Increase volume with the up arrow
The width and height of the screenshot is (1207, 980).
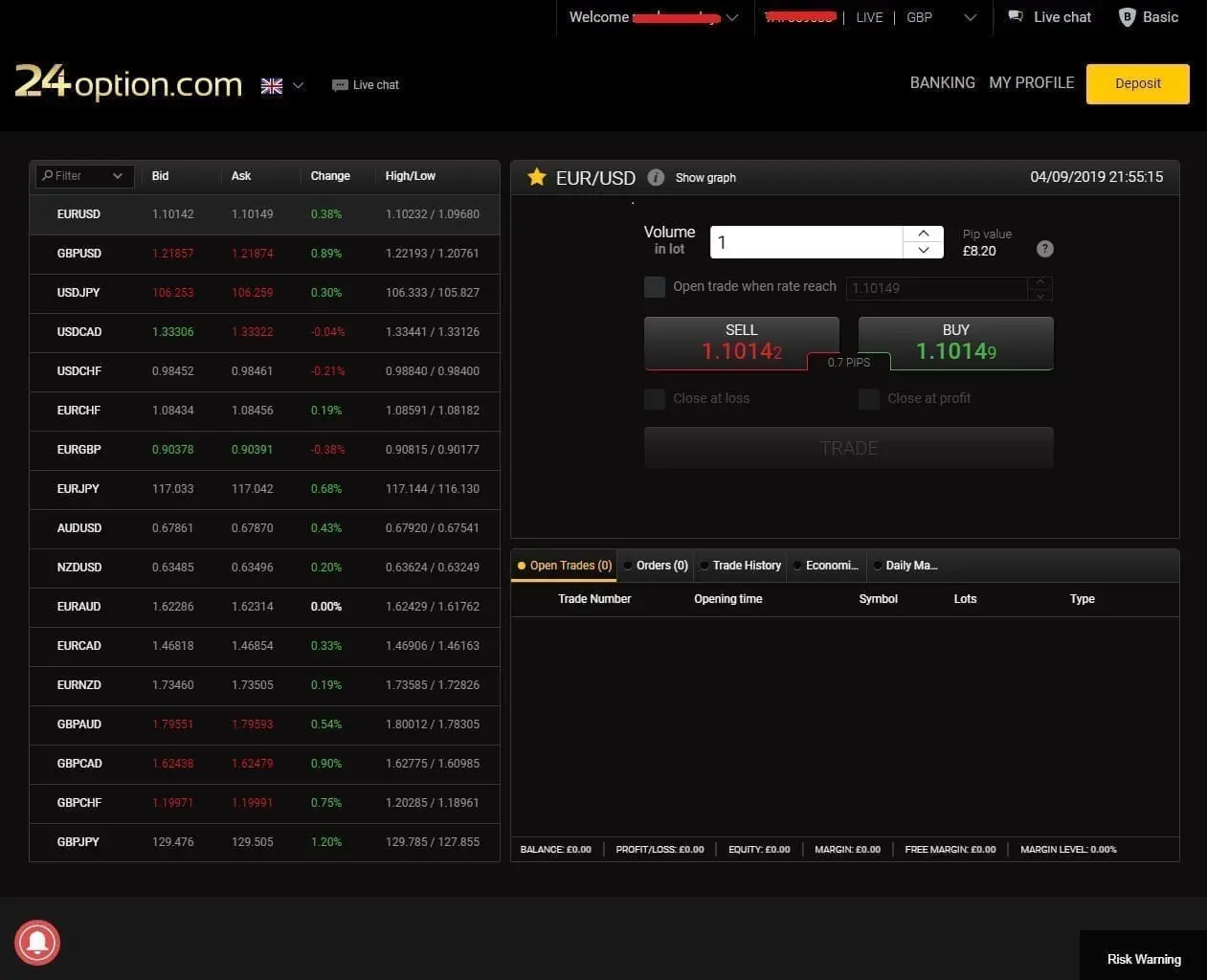pos(924,234)
